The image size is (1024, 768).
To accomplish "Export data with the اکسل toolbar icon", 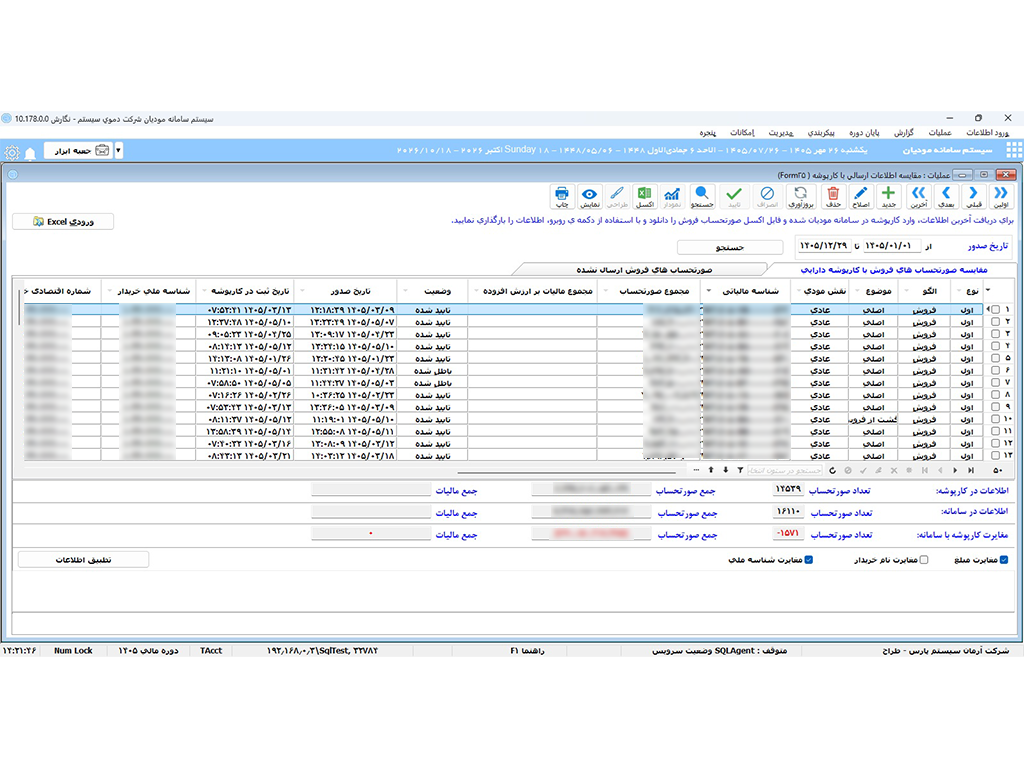I will click(x=645, y=196).
